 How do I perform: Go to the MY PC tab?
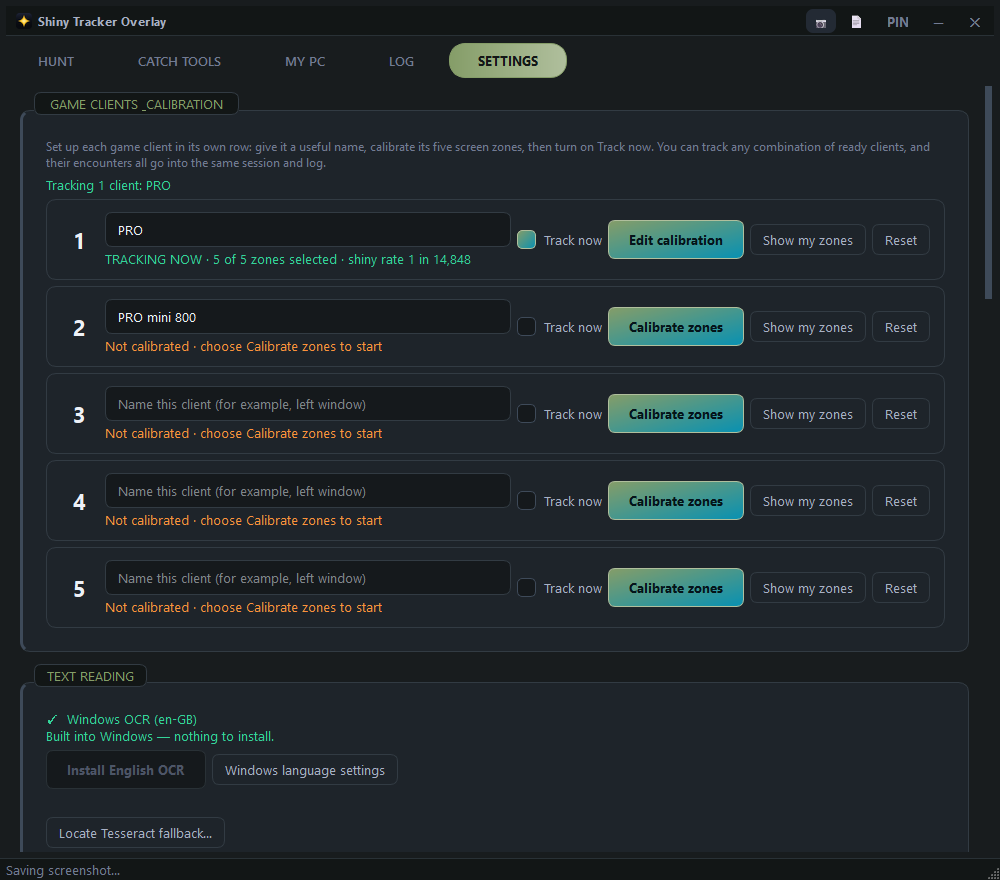(x=305, y=61)
